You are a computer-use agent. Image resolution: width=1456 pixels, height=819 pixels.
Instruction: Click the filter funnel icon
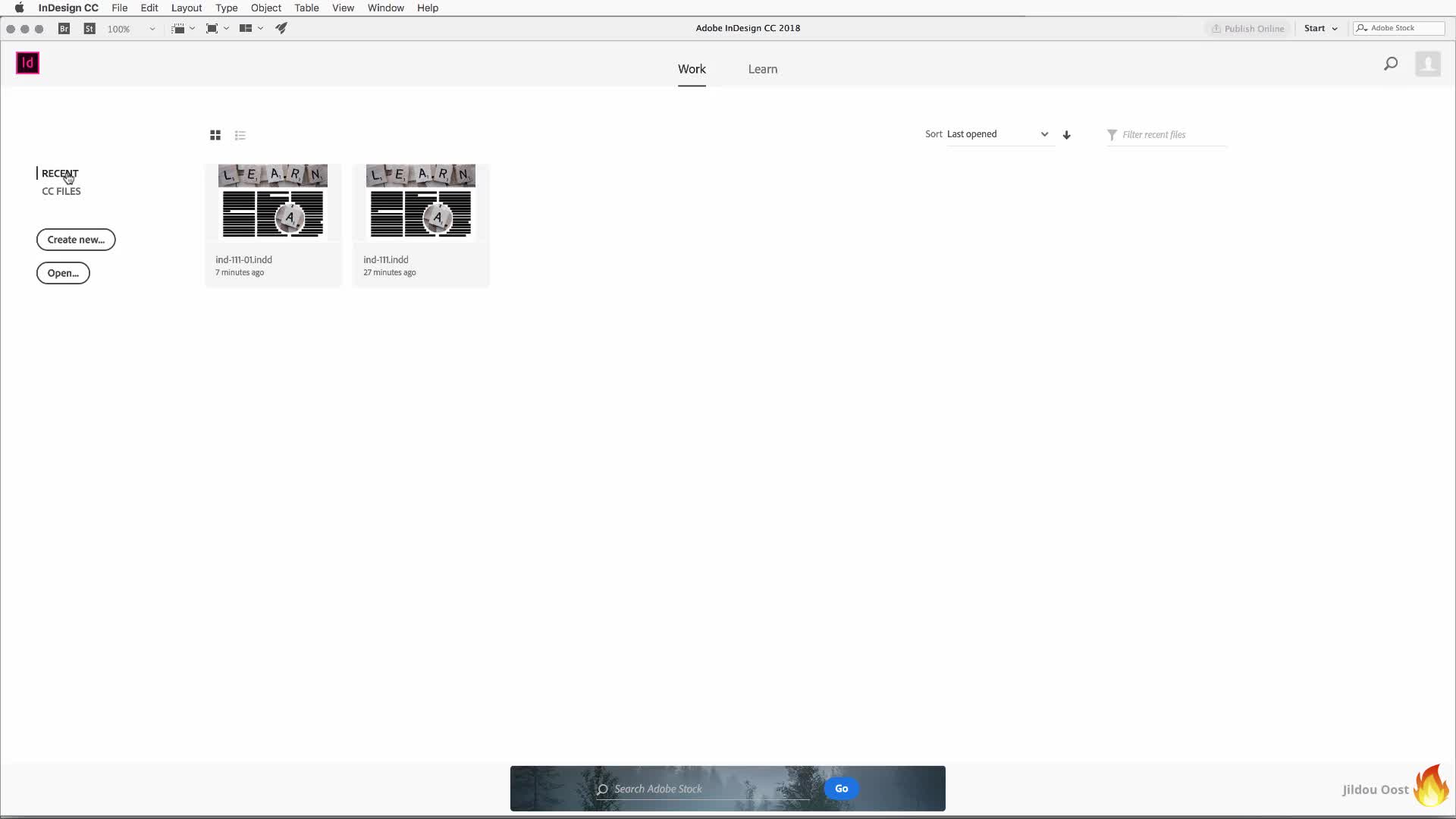pyautogui.click(x=1112, y=135)
